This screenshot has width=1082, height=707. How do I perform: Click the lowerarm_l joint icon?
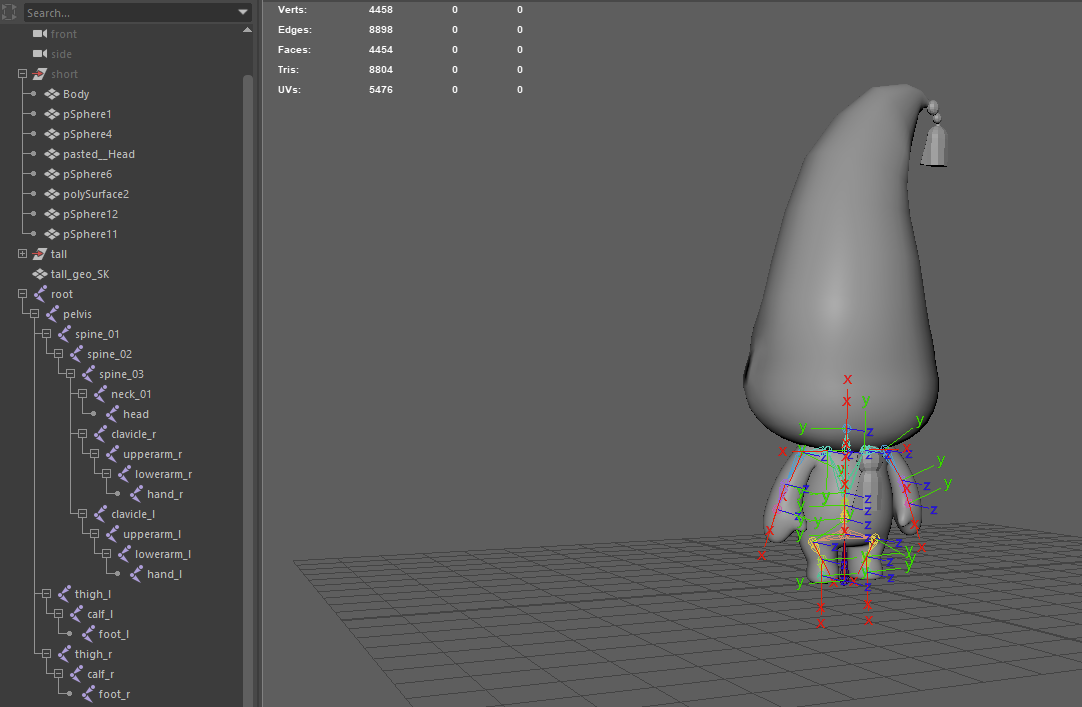pyautogui.click(x=124, y=554)
